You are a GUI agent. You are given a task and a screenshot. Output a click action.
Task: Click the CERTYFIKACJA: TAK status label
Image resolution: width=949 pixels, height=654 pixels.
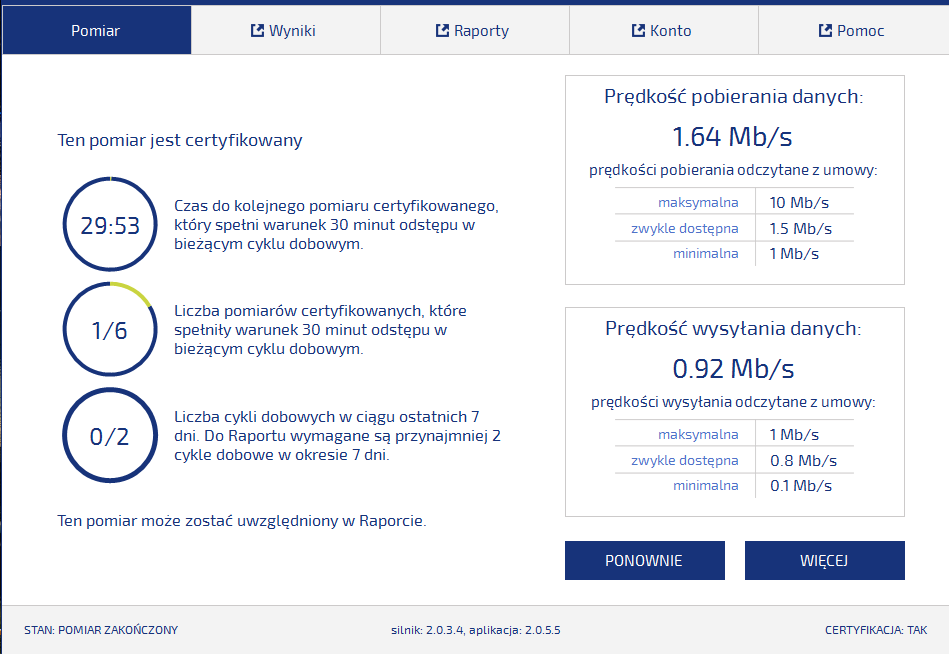point(876,630)
